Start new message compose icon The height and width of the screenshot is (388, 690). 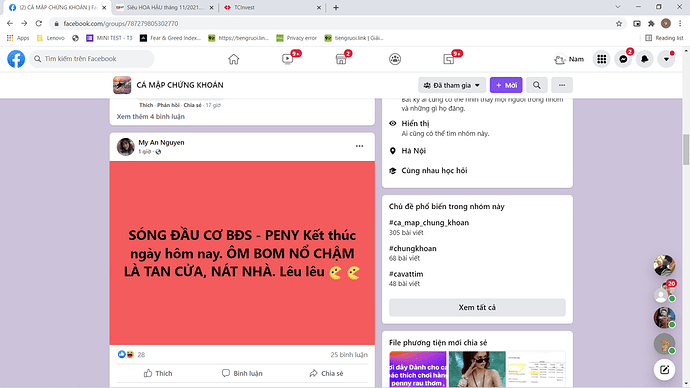[x=664, y=370]
